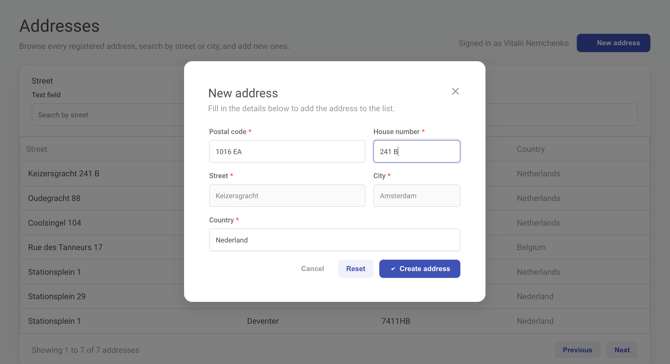Select the Rue des Tanneurs 17 row
The height and width of the screenshot is (364, 670).
coord(335,247)
